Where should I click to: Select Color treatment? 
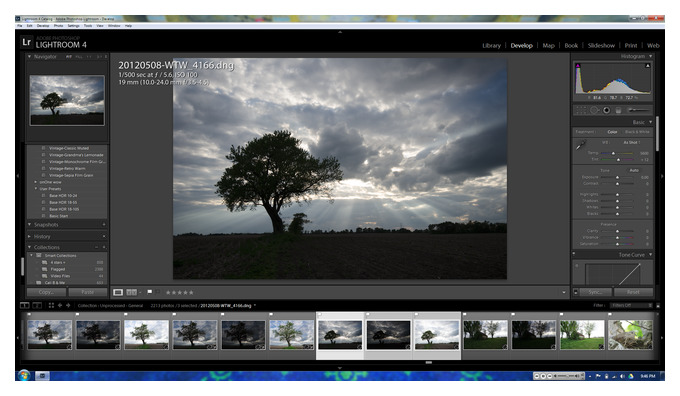click(612, 132)
